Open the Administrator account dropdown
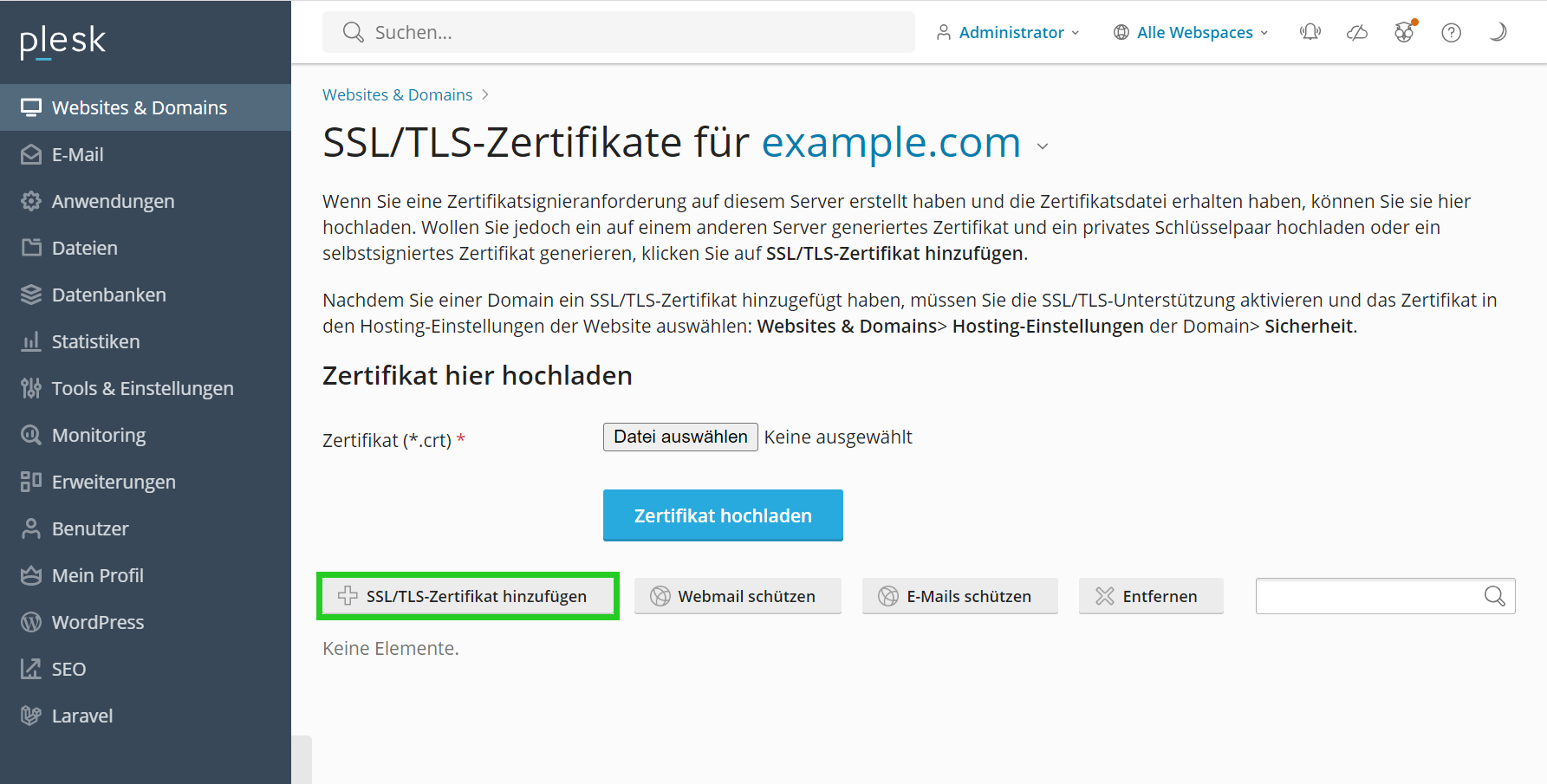Viewport: 1547px width, 784px height. pos(1008,32)
